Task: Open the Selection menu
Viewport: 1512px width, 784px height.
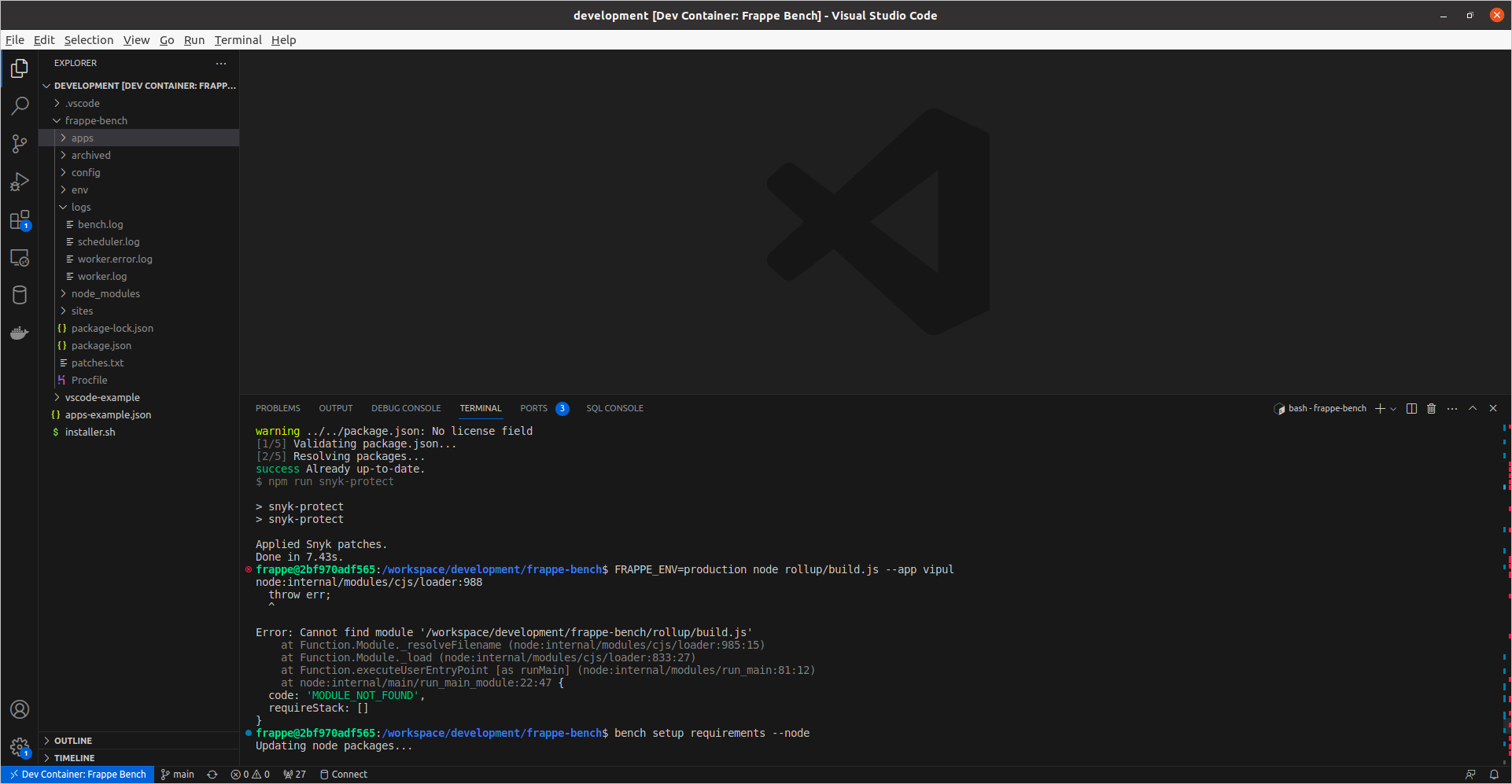Action: pos(89,40)
